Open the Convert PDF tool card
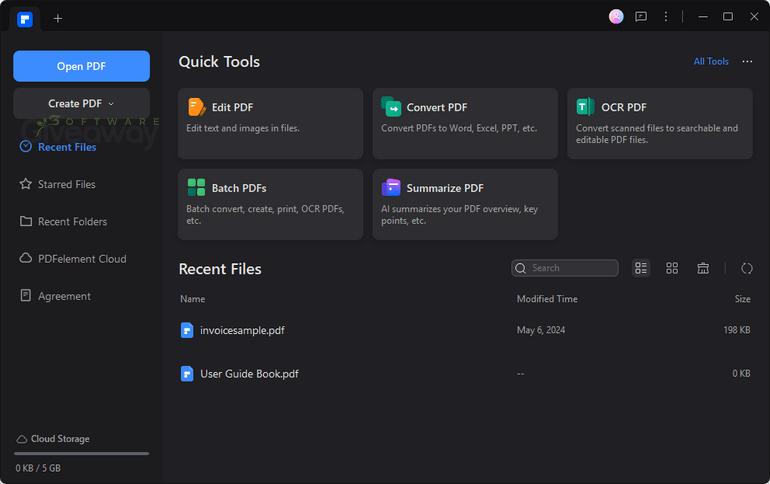 coord(465,123)
